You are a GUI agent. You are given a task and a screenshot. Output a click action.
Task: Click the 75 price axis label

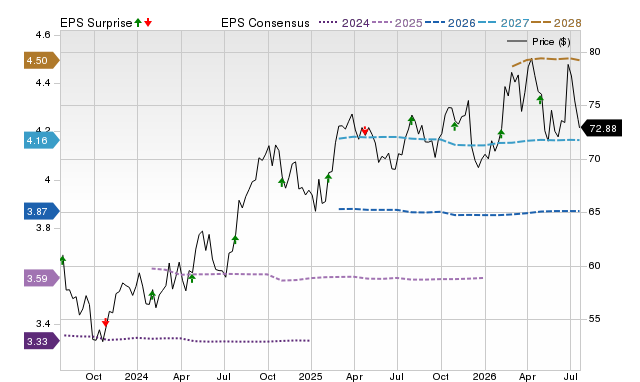pyautogui.click(x=595, y=105)
